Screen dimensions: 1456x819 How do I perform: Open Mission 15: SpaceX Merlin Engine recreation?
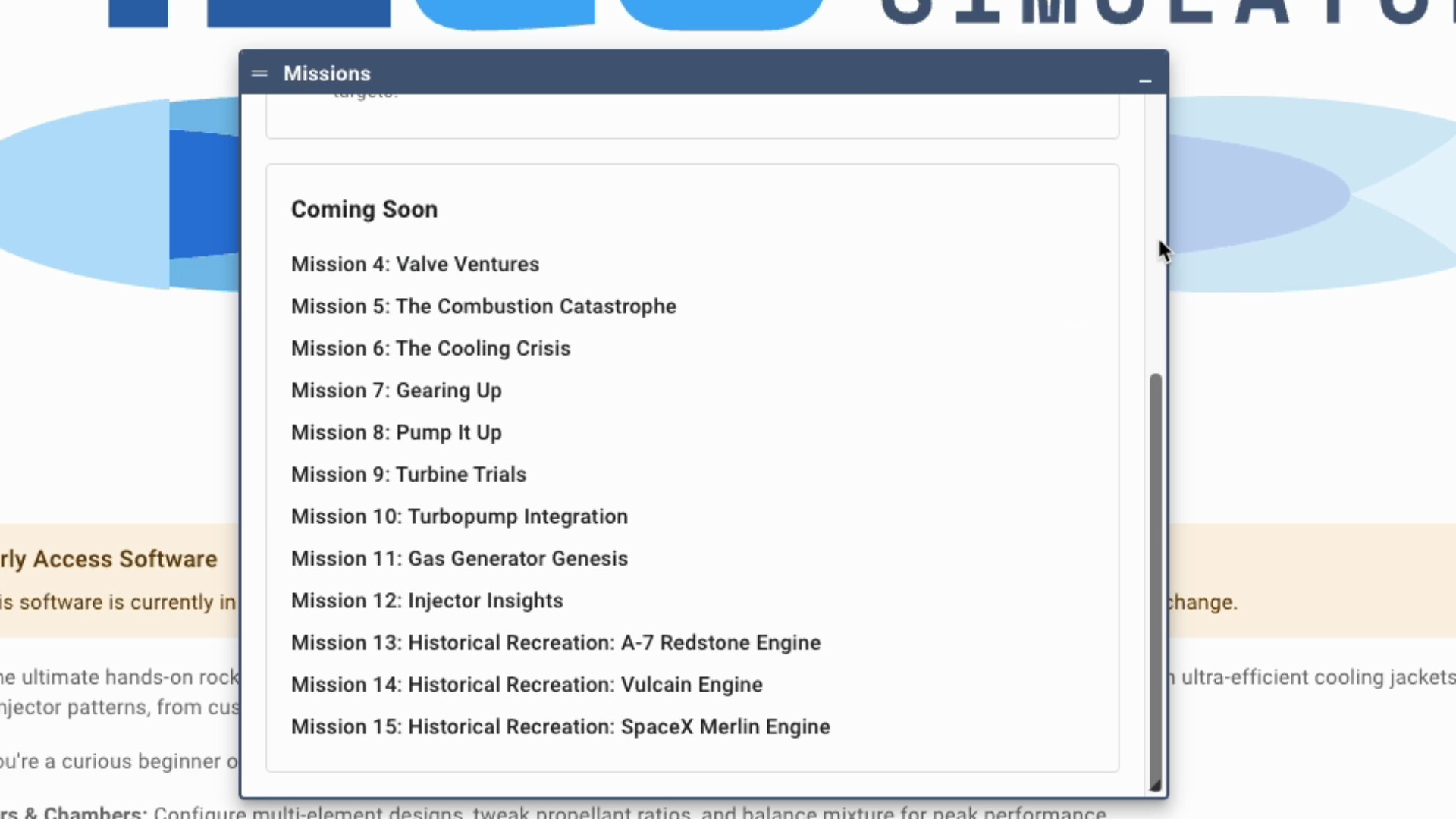[560, 726]
